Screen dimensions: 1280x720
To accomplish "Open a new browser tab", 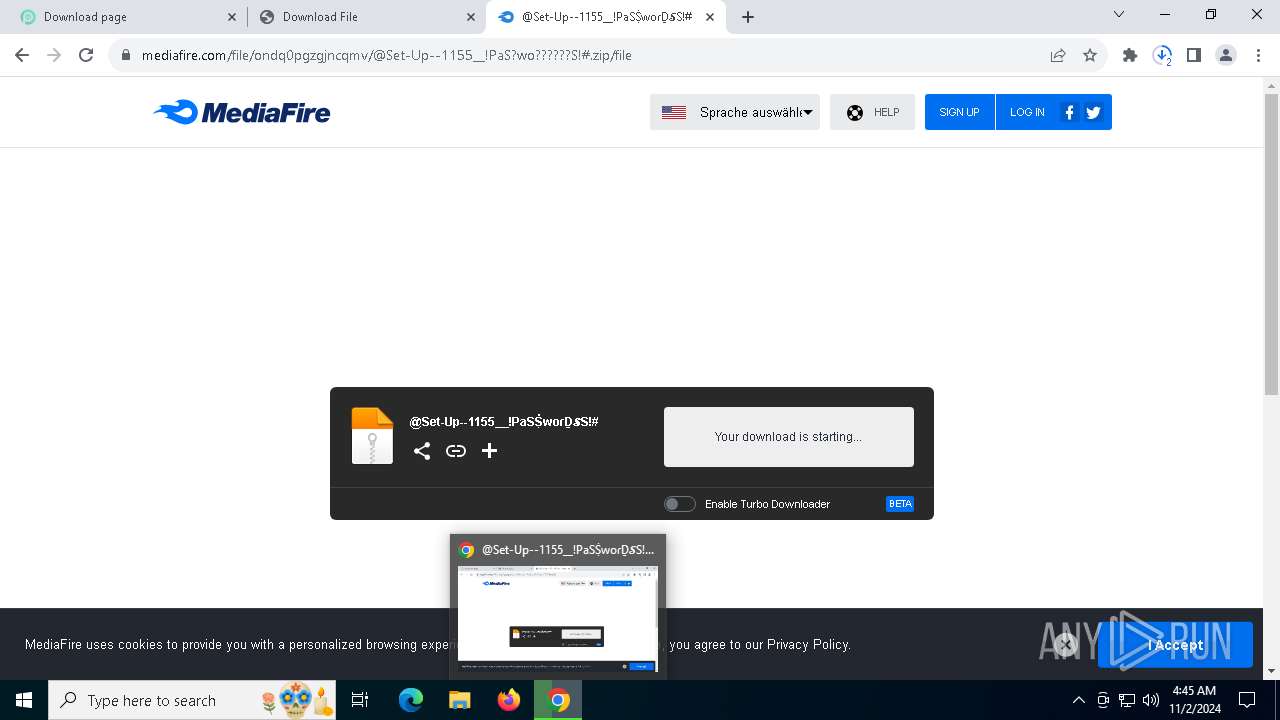I will click(748, 17).
